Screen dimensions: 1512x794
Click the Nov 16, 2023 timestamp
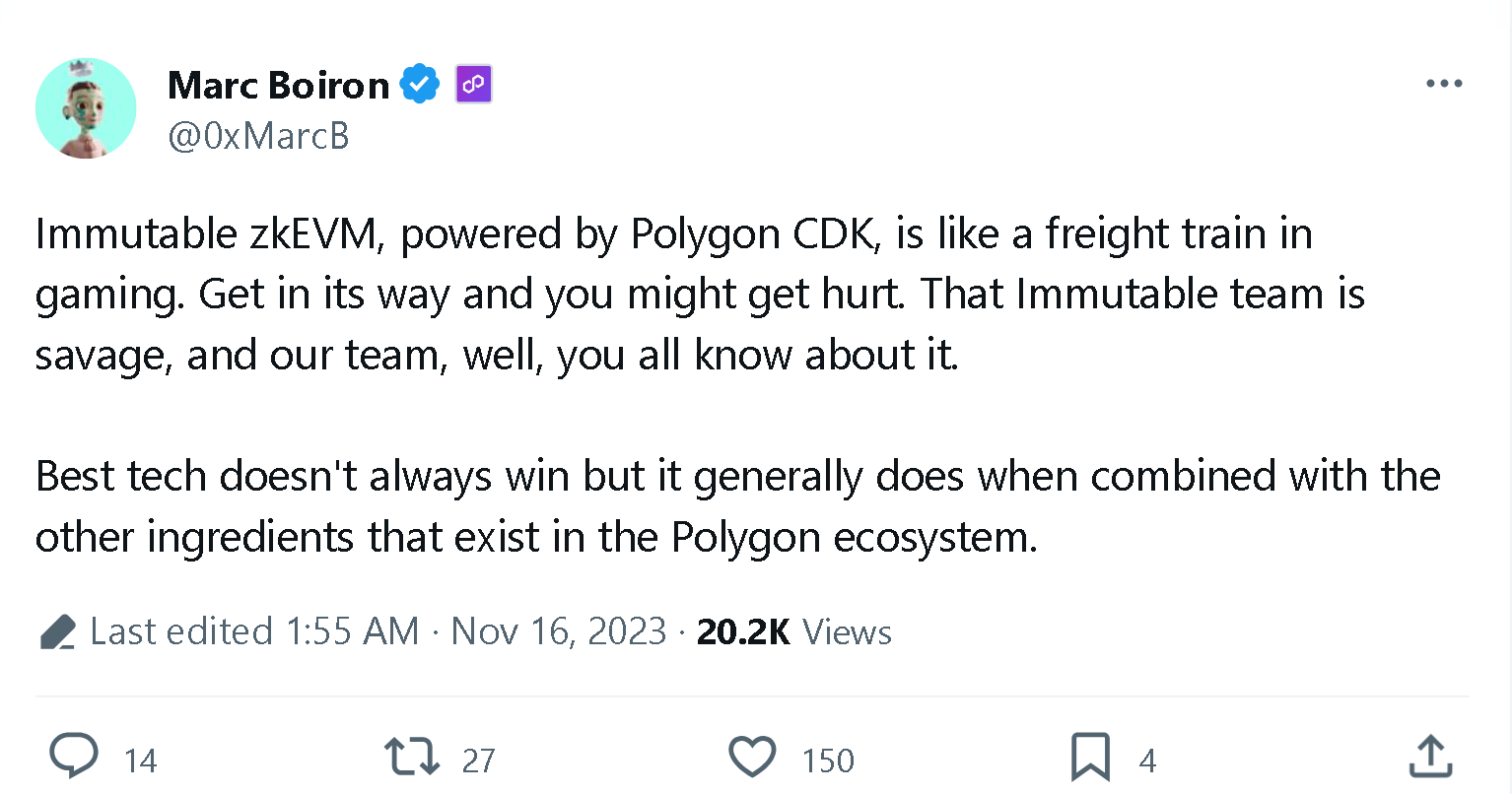tap(558, 631)
